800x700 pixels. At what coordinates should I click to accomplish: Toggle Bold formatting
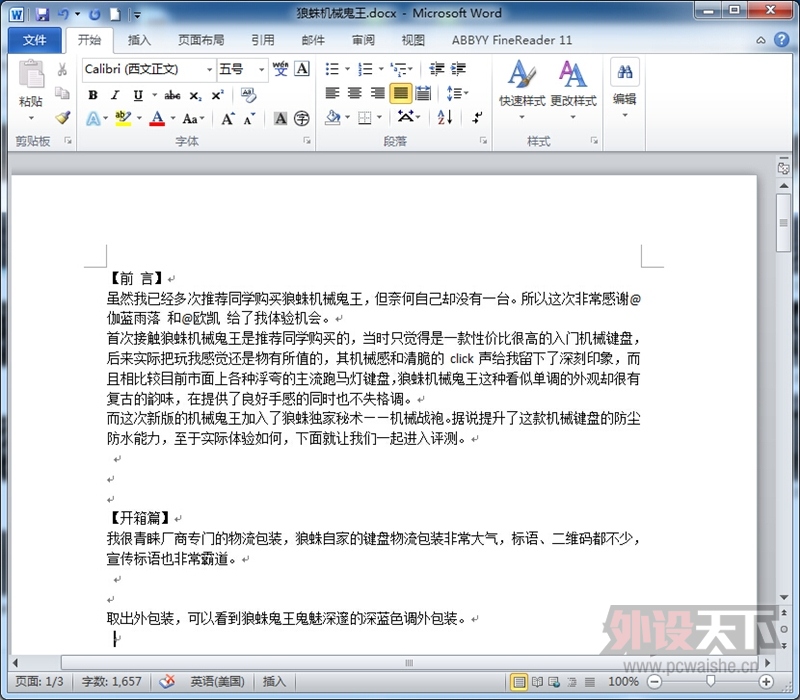pos(93,95)
